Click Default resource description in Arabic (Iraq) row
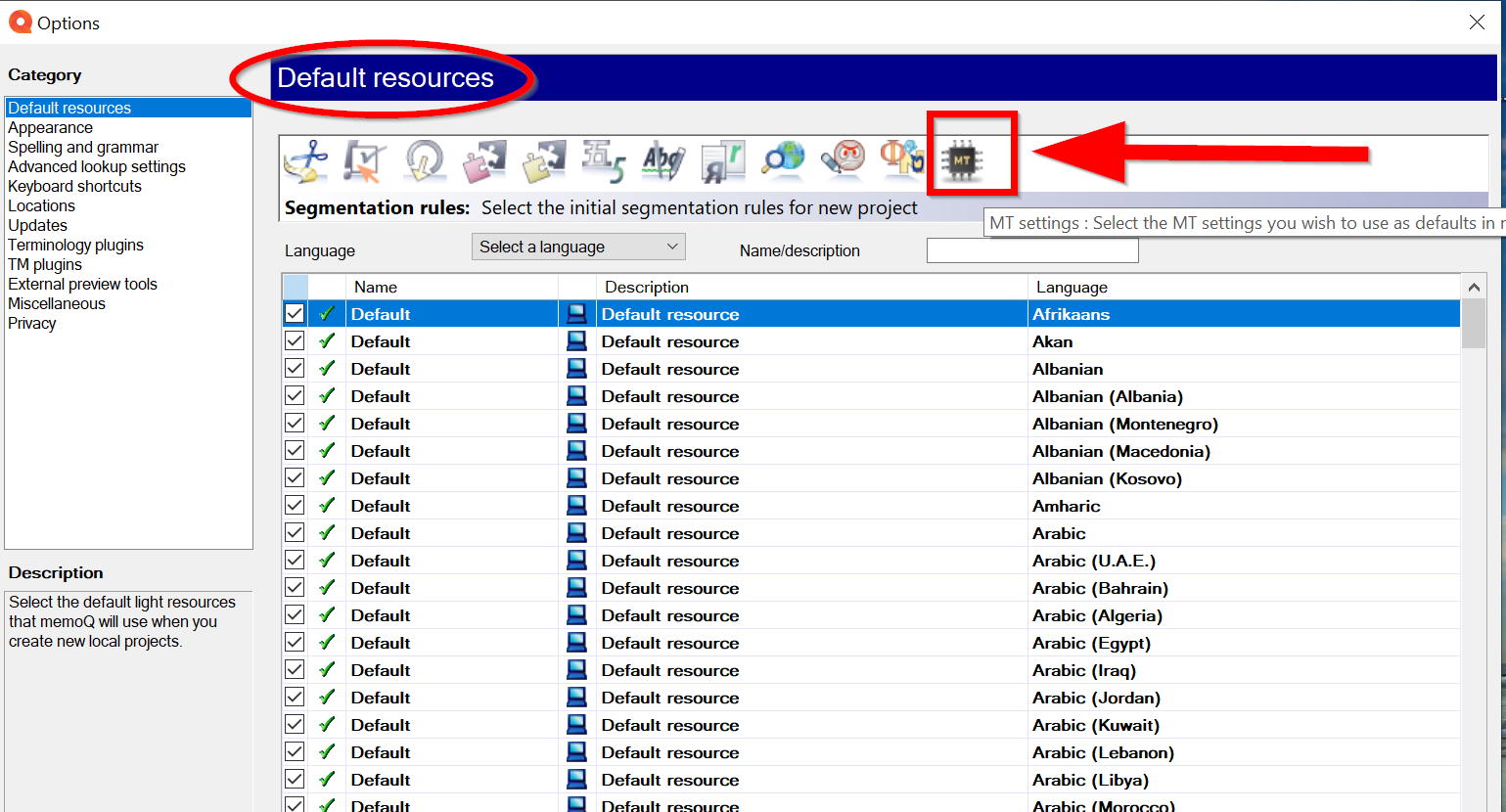Viewport: 1506px width, 812px height. [670, 670]
